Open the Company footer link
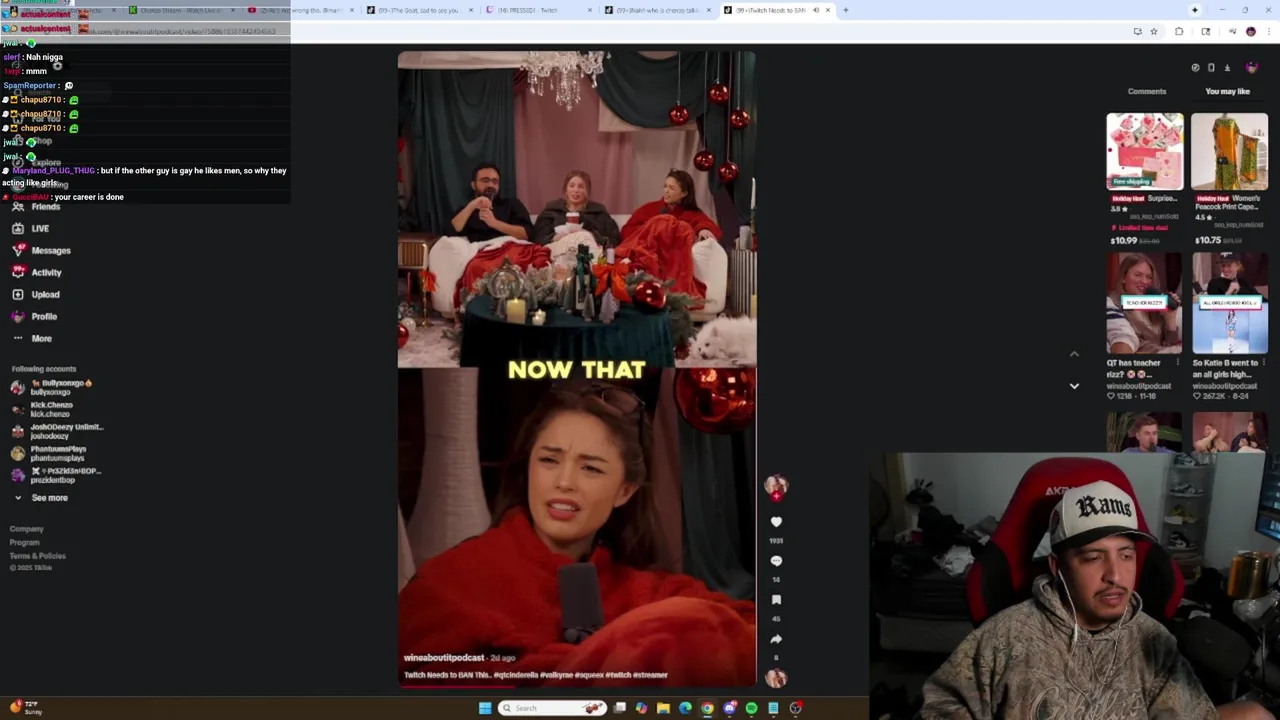 pyautogui.click(x=27, y=529)
